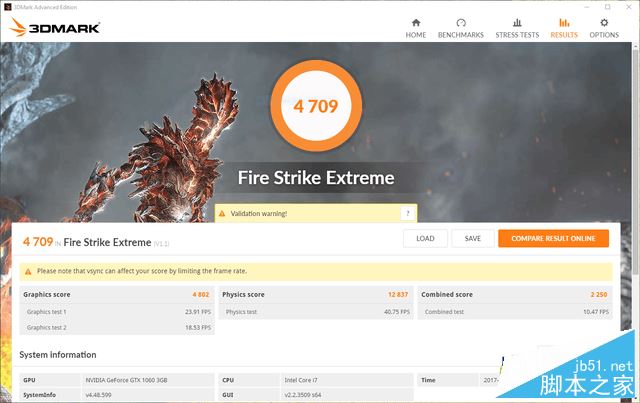
Task: Go to HOME menu label
Action: click(416, 35)
